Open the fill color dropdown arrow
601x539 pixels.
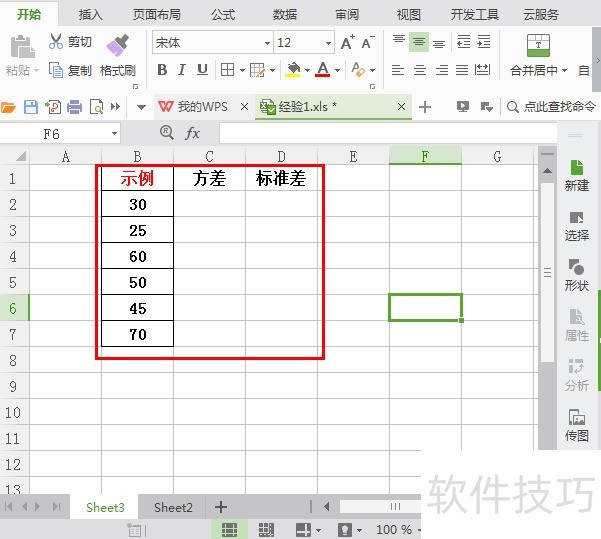click(x=307, y=70)
